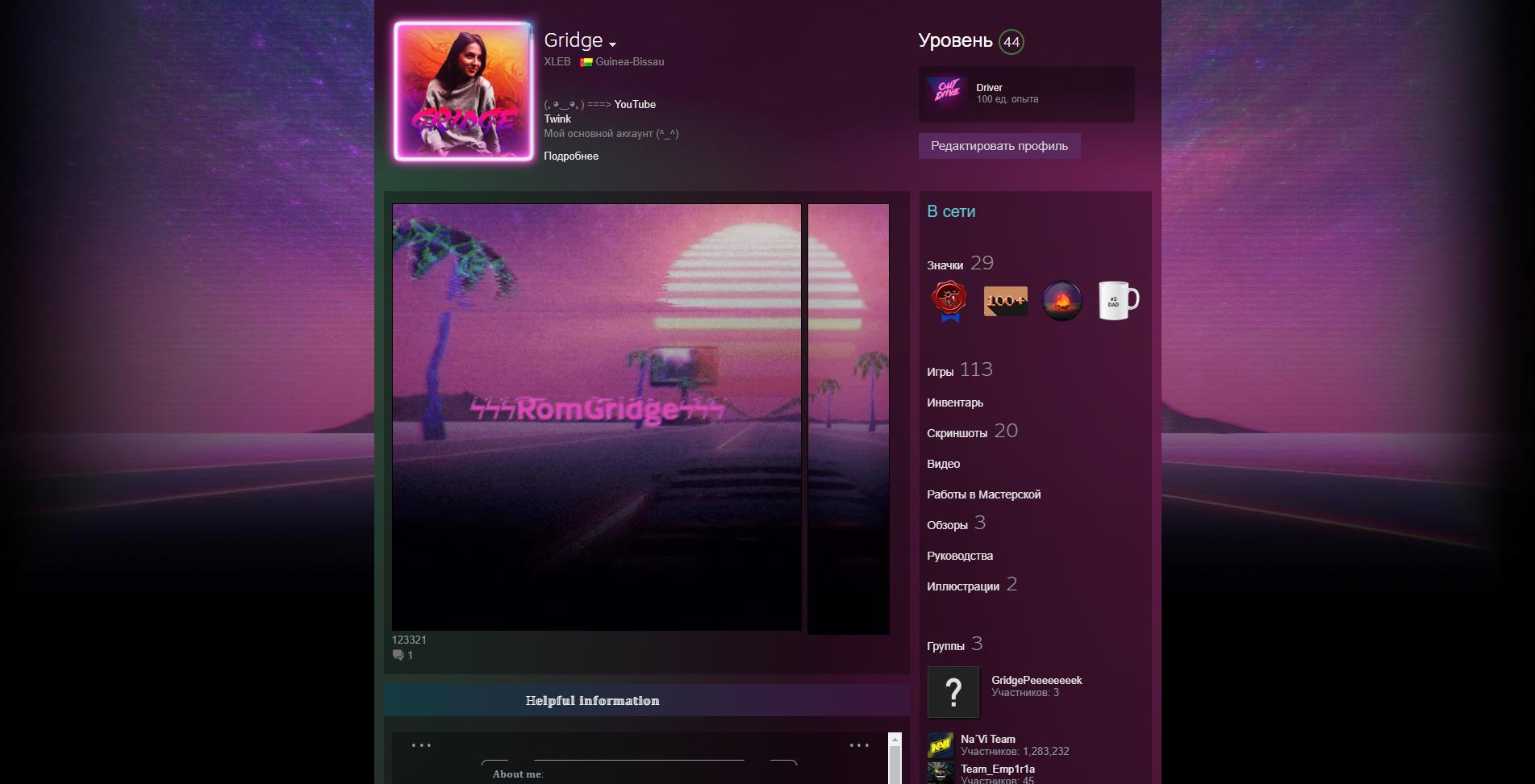Open the YouTube link in bio
The width and height of the screenshot is (1535, 784).
(x=635, y=105)
